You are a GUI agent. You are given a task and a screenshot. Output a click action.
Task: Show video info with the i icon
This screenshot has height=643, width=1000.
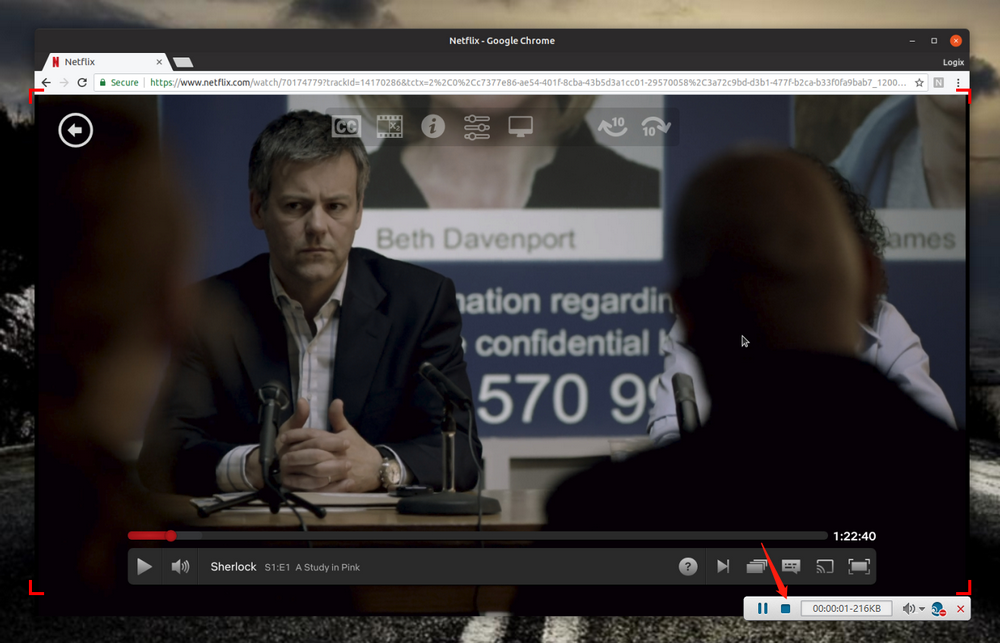[433, 126]
